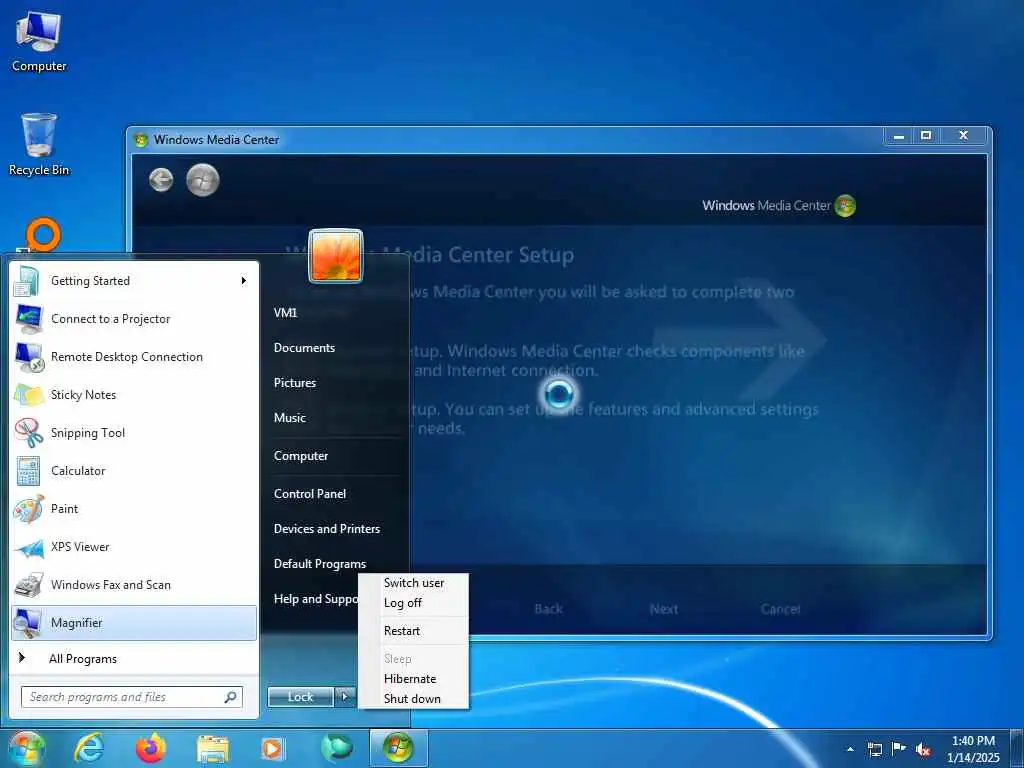The image size is (1024, 768).
Task: Click the Magnifier icon
Action: coord(28,623)
